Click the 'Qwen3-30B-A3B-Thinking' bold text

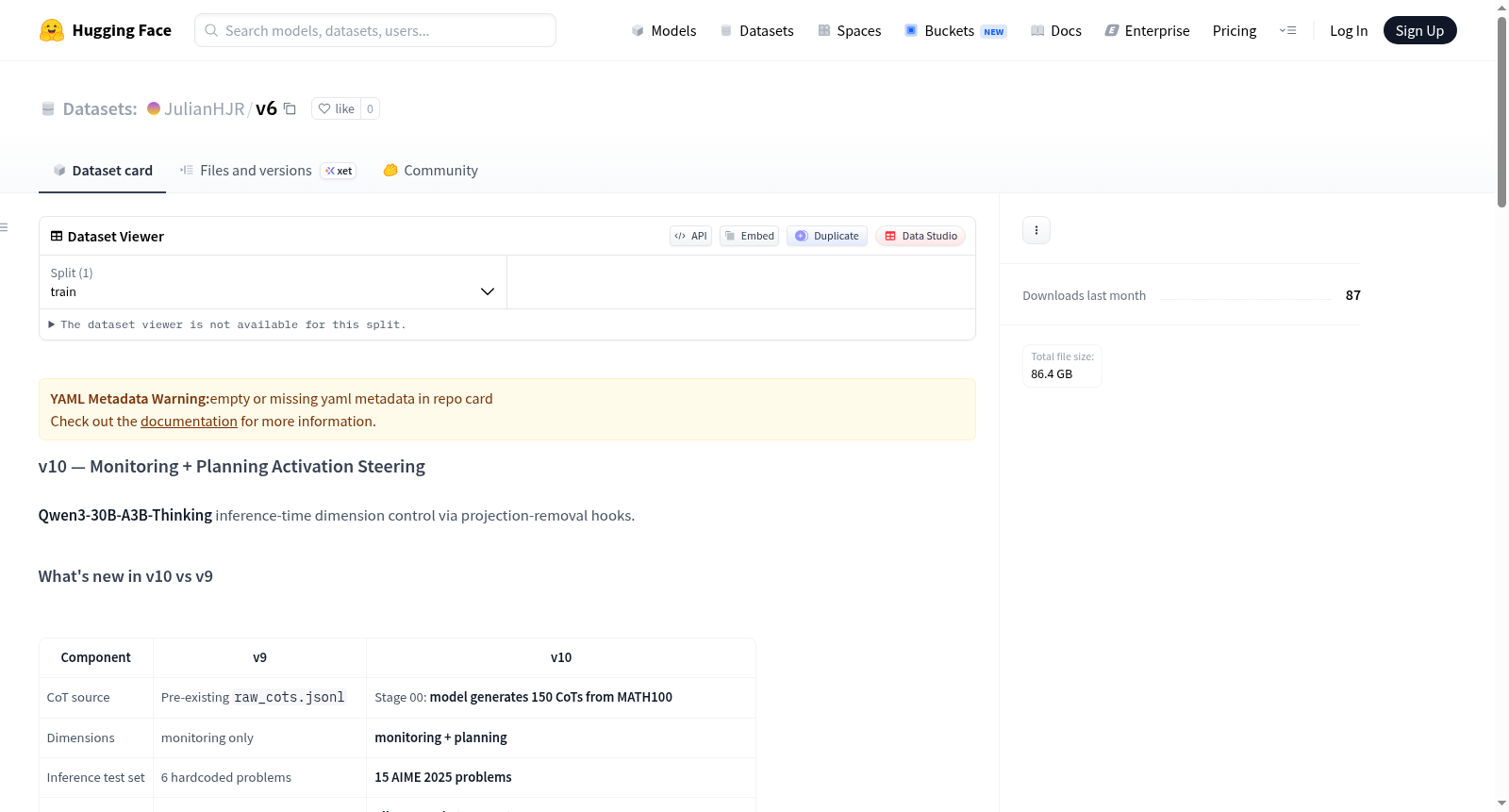[x=125, y=515]
